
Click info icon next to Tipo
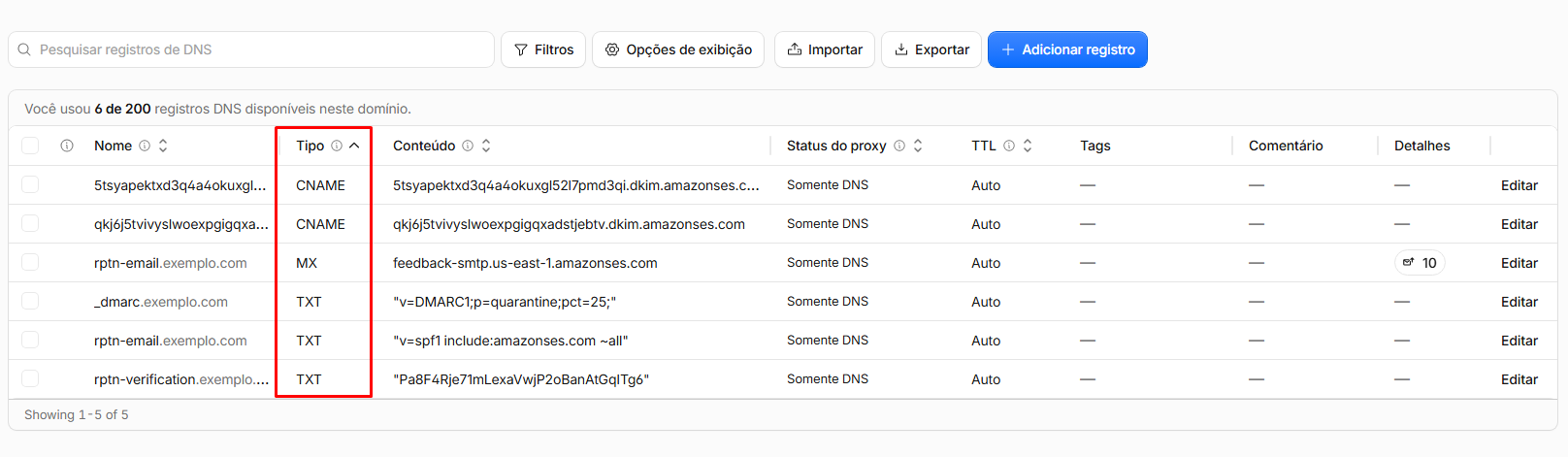tap(337, 146)
